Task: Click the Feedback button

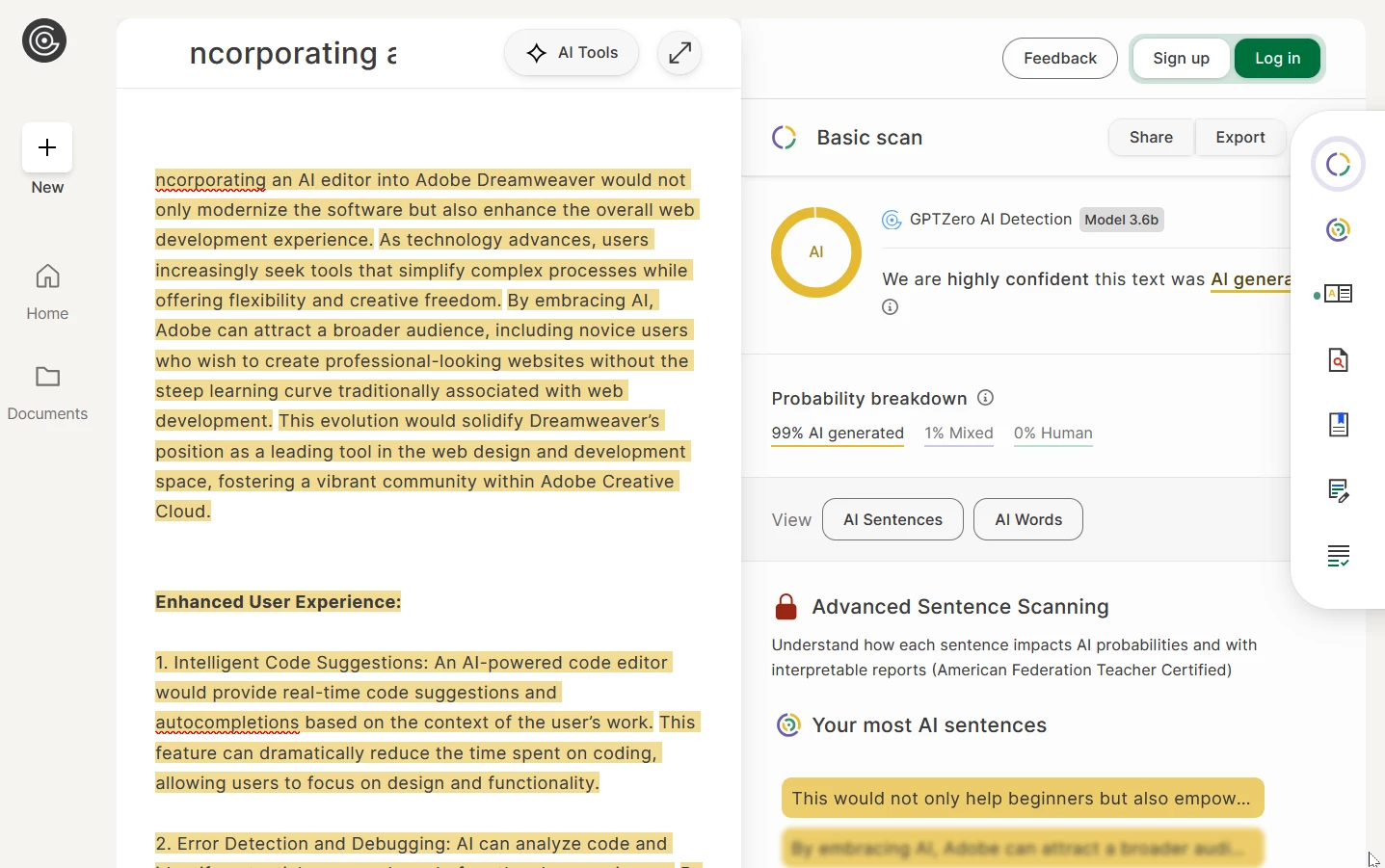Action: 1059,59
